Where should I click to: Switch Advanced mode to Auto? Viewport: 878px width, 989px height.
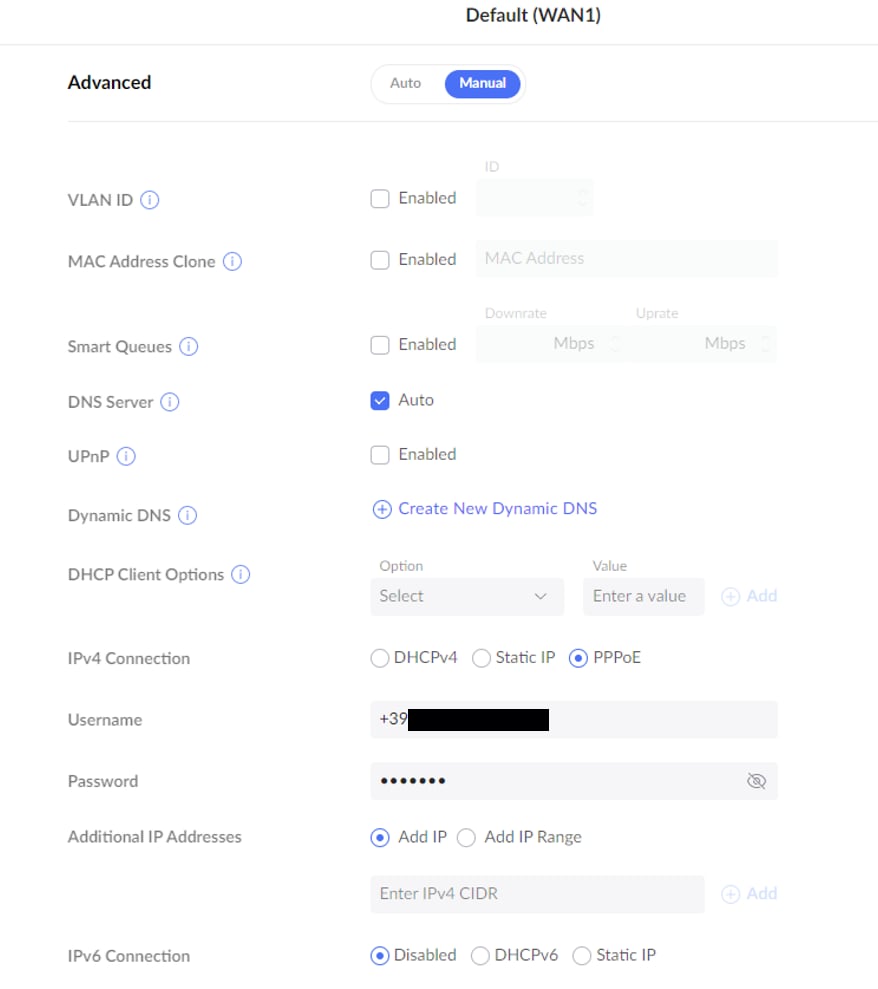[x=406, y=83]
